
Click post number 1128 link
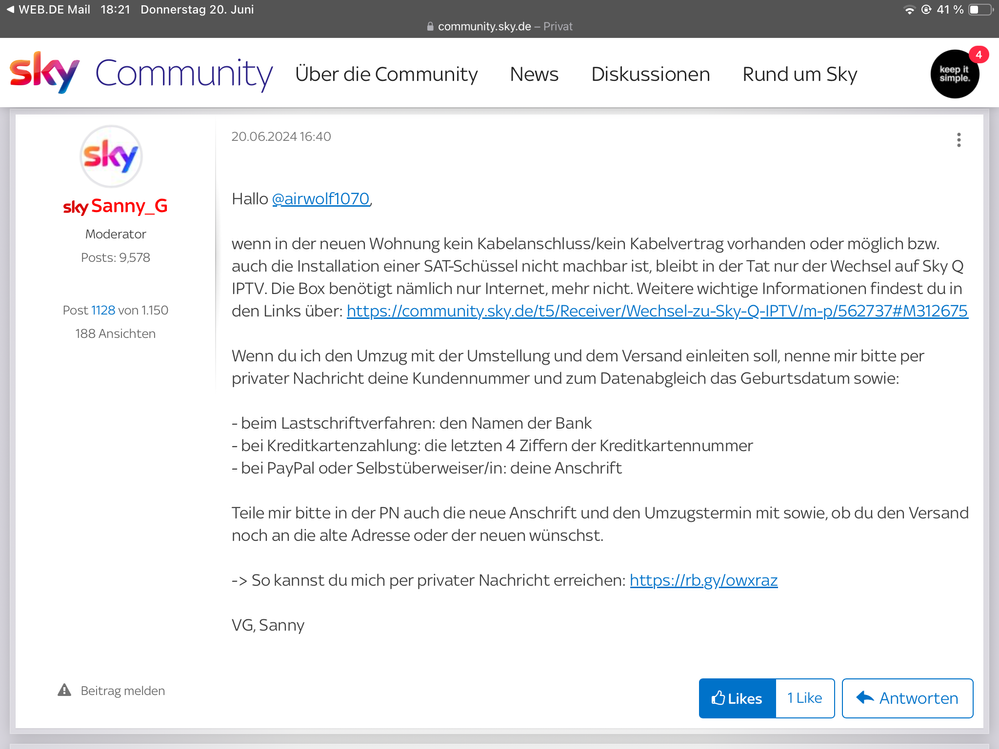[103, 310]
